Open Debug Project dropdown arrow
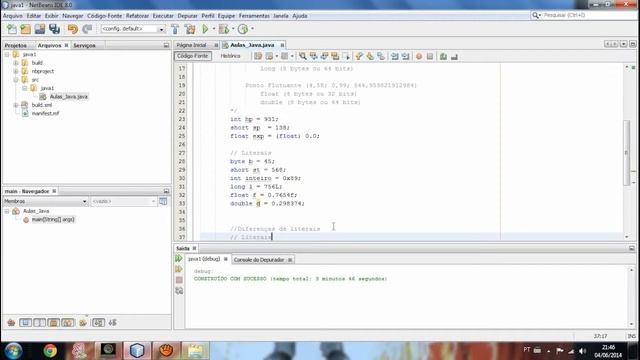 coord(233,29)
